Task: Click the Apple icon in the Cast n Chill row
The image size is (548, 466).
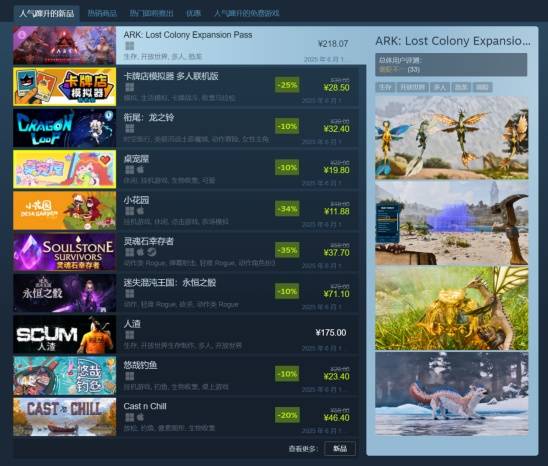Action: pos(140,417)
